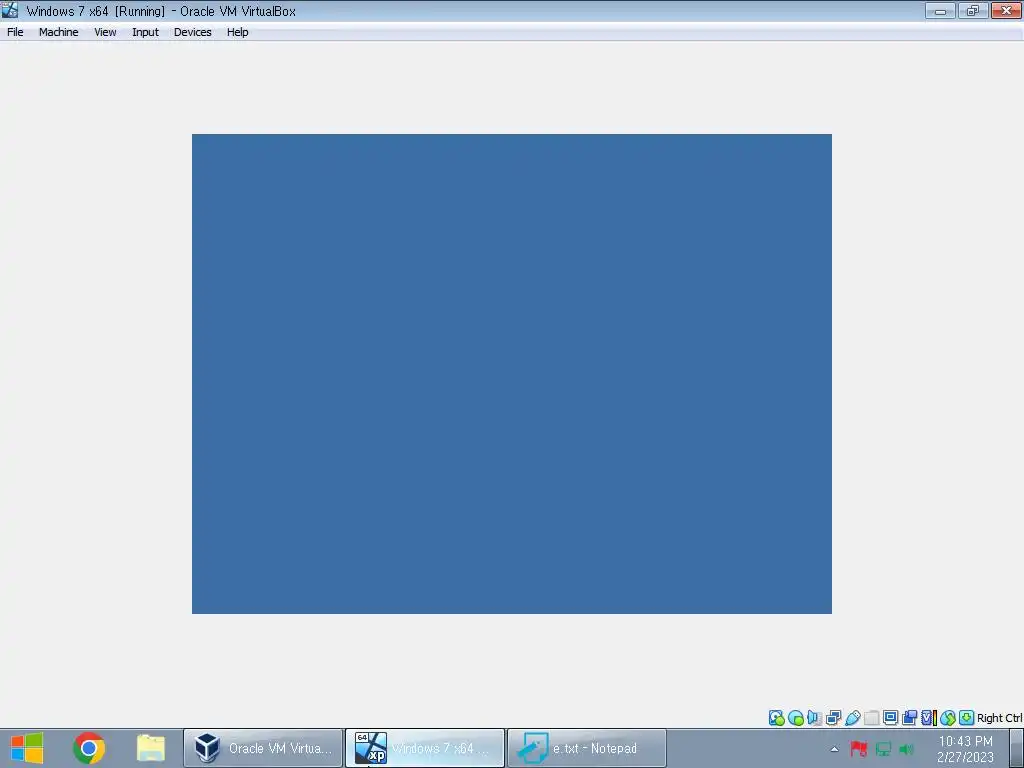The image size is (1024, 768).
Task: Click the hard disk activity indicator
Action: [x=776, y=718]
